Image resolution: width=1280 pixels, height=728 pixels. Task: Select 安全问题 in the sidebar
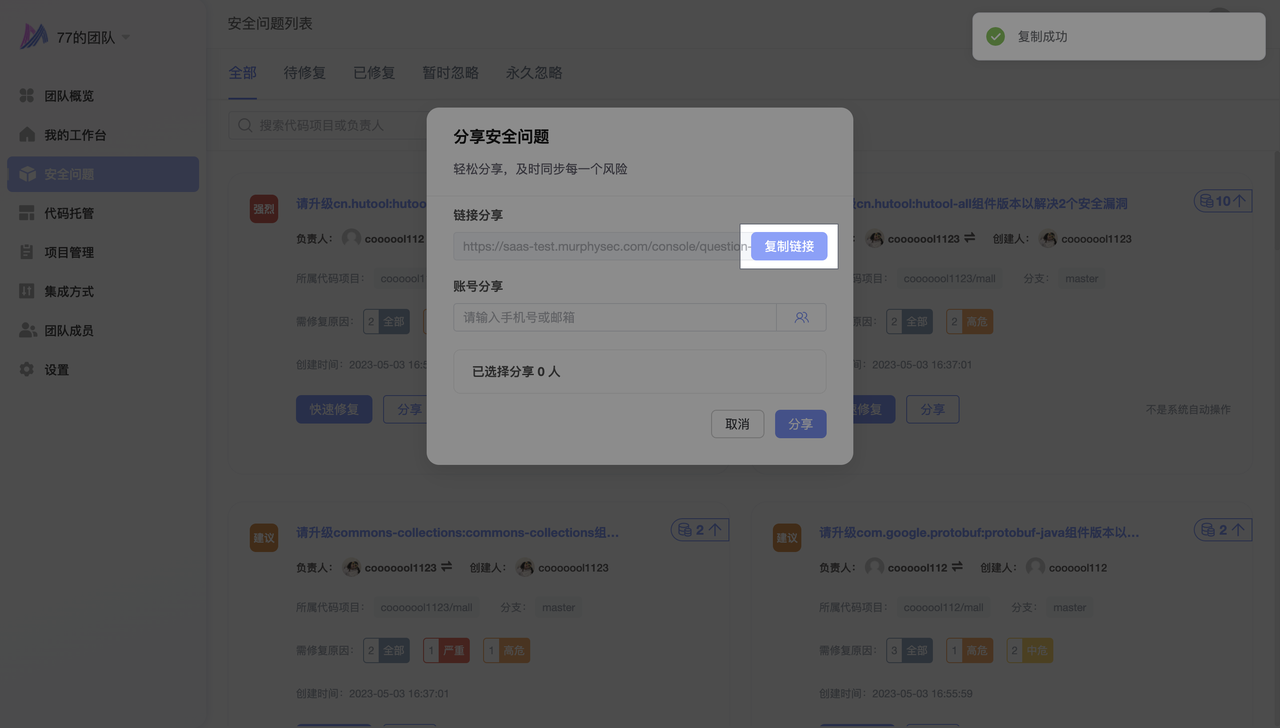[x=103, y=174]
